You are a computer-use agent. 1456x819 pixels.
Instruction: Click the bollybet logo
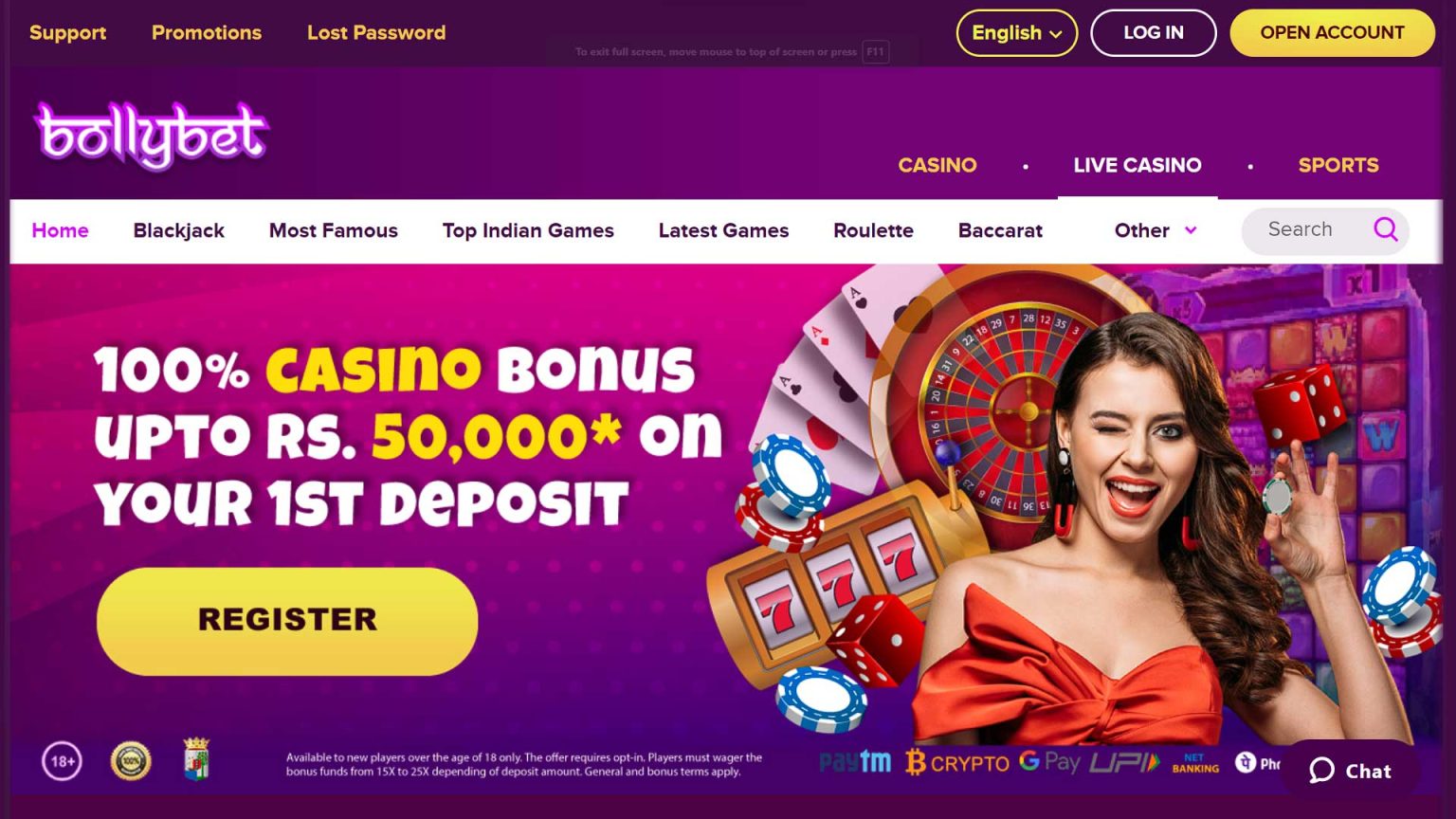click(152, 136)
